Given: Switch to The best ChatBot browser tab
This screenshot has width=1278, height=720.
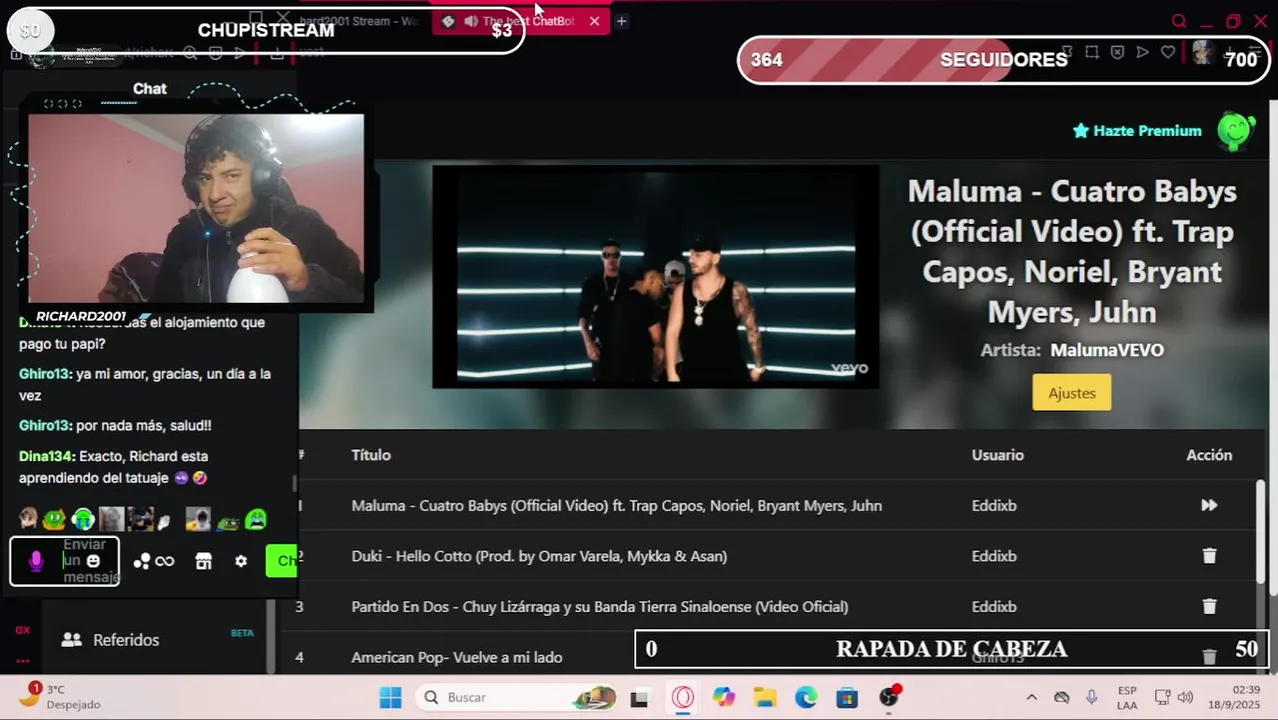Looking at the screenshot, I should (520, 21).
